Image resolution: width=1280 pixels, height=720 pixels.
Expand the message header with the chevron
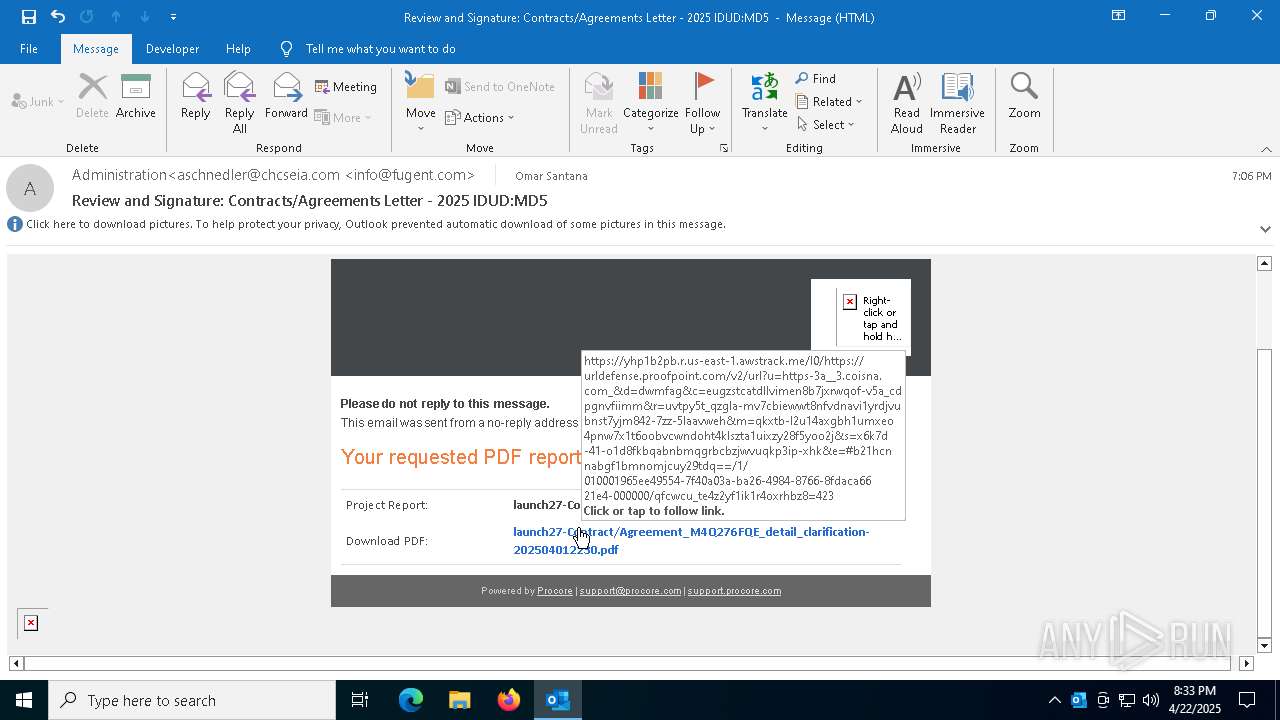[x=1265, y=229]
